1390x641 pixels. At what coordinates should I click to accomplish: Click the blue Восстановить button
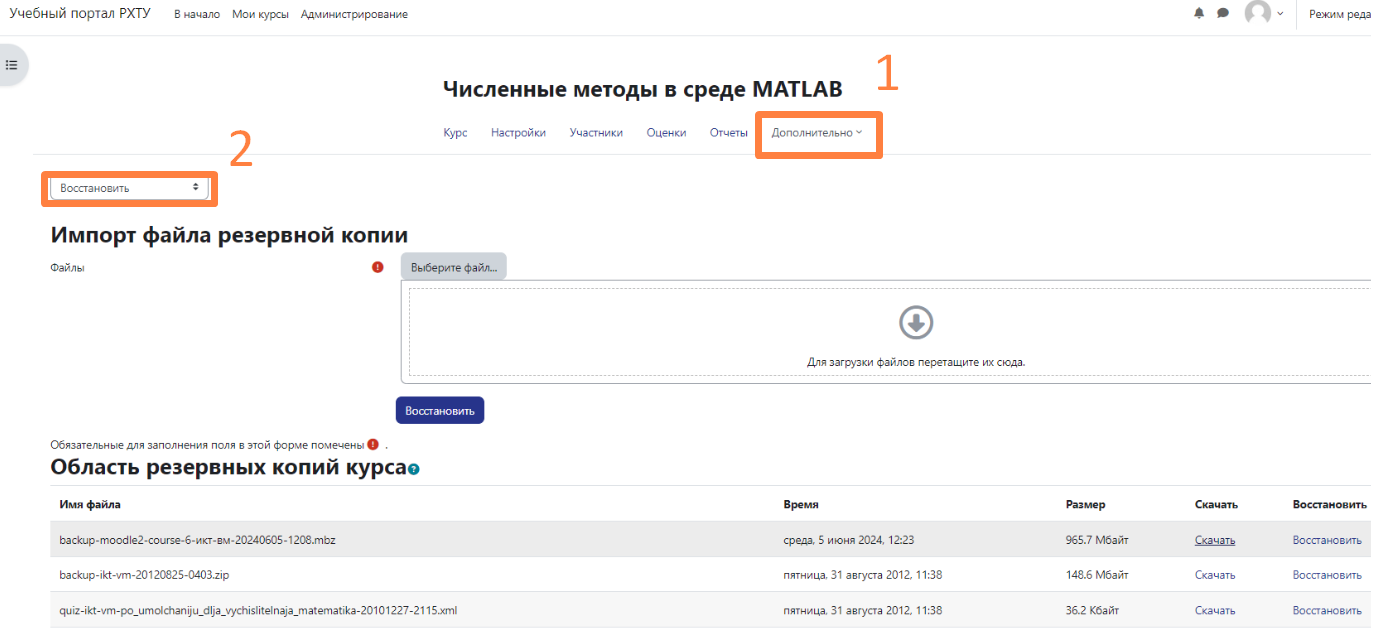pos(440,410)
